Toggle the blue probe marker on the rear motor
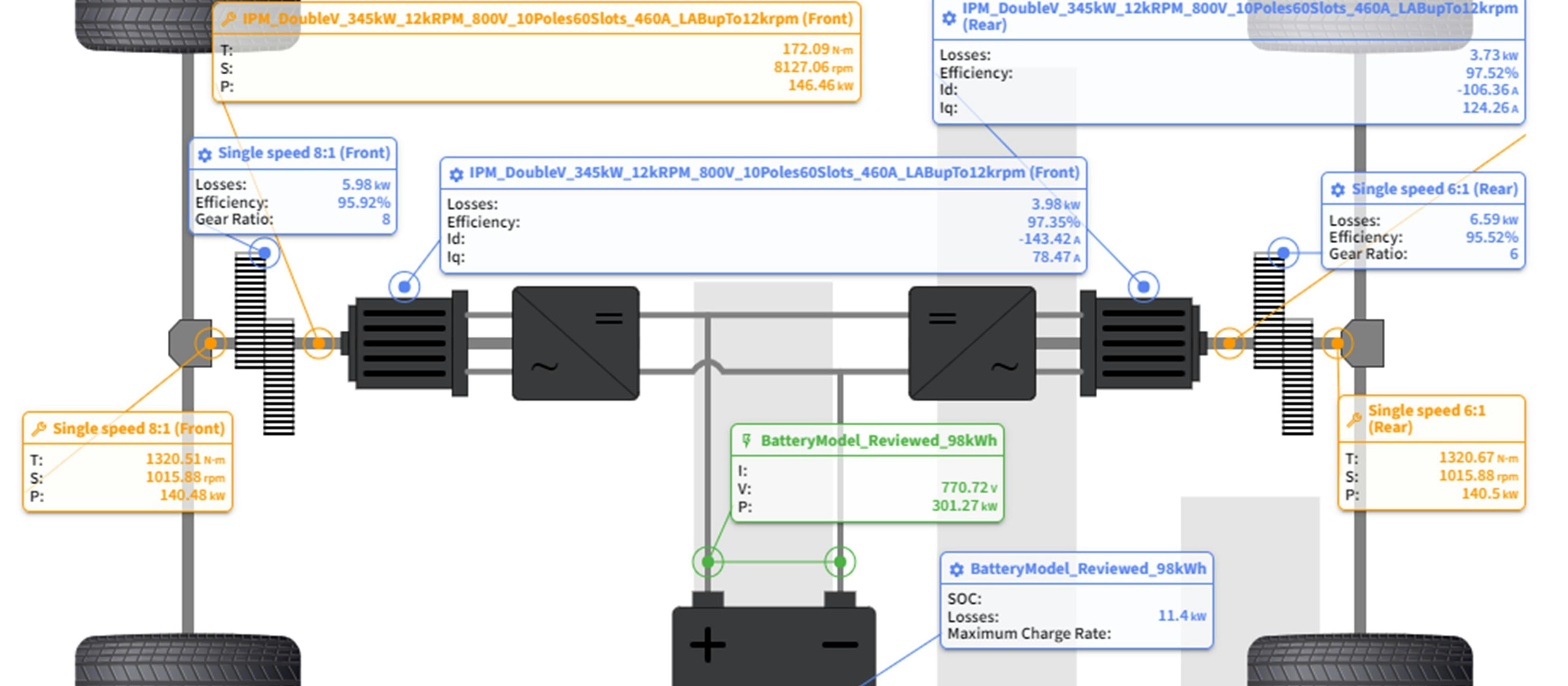The image size is (1568, 686). [1142, 286]
